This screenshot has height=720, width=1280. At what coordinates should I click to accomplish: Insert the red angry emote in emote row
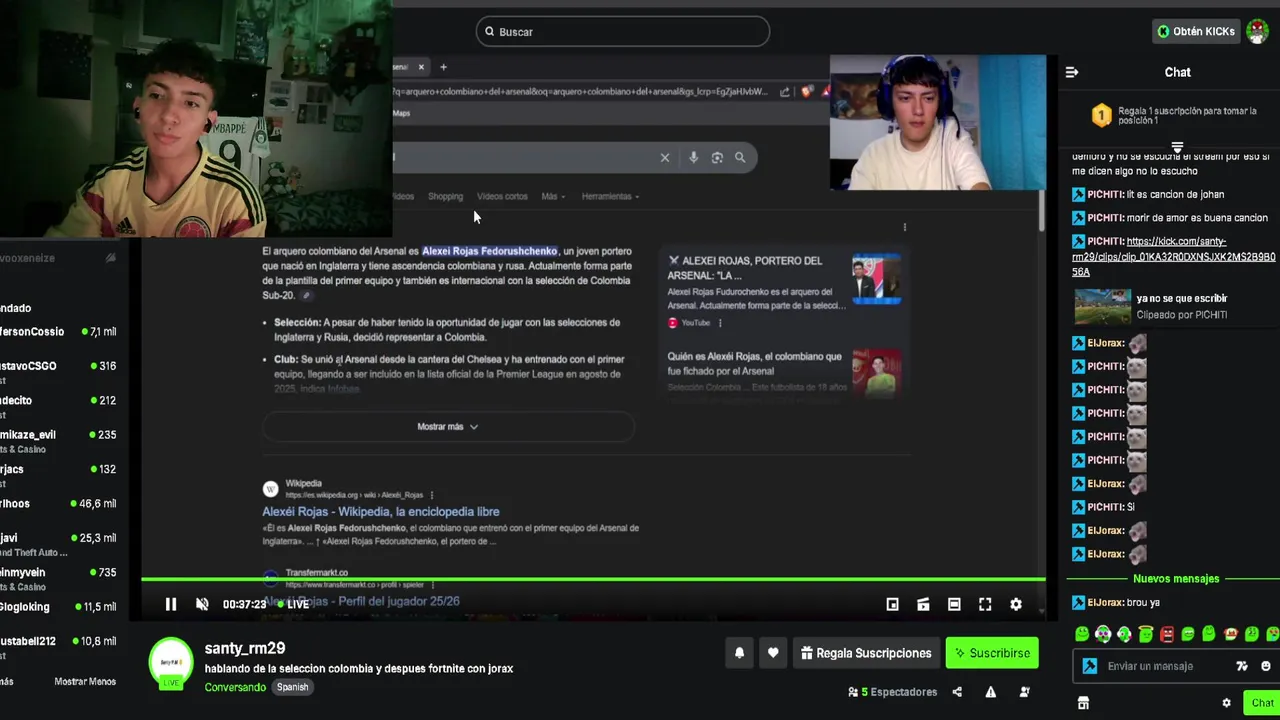[x=1167, y=634]
